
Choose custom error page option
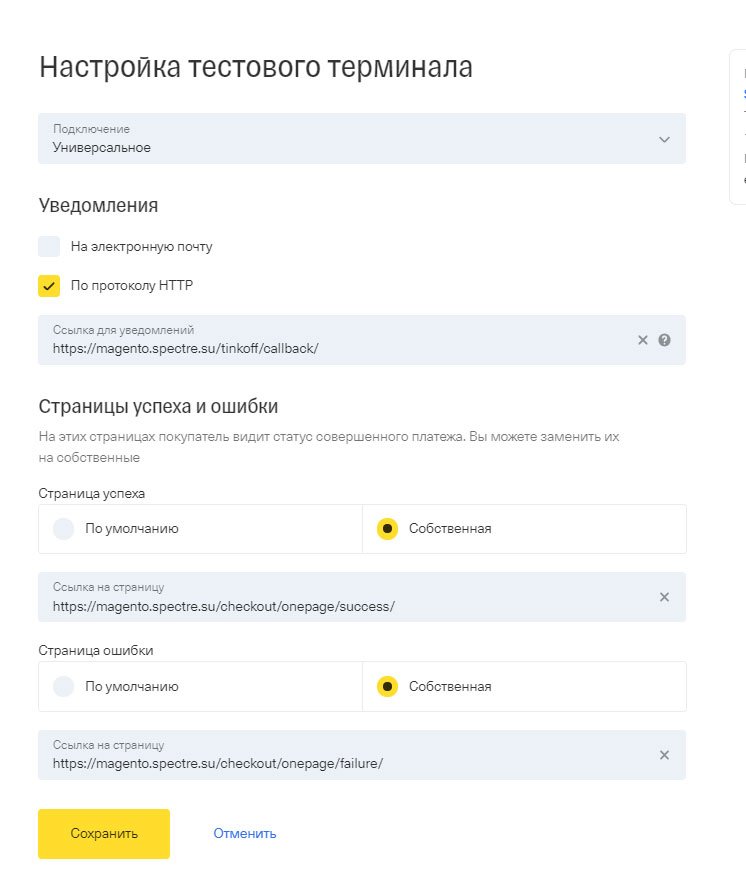[388, 687]
